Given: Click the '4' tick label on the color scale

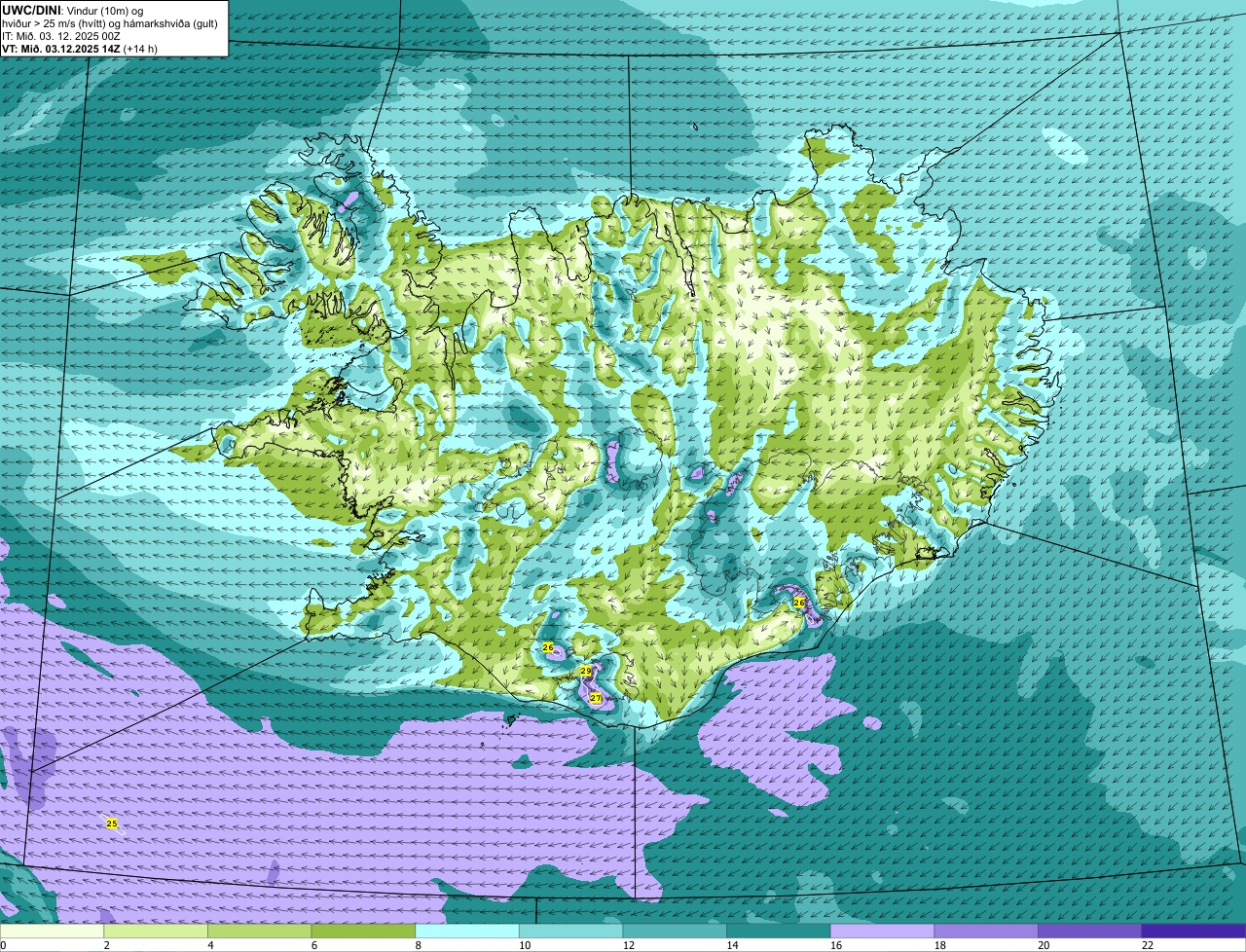Looking at the screenshot, I should tap(210, 945).
